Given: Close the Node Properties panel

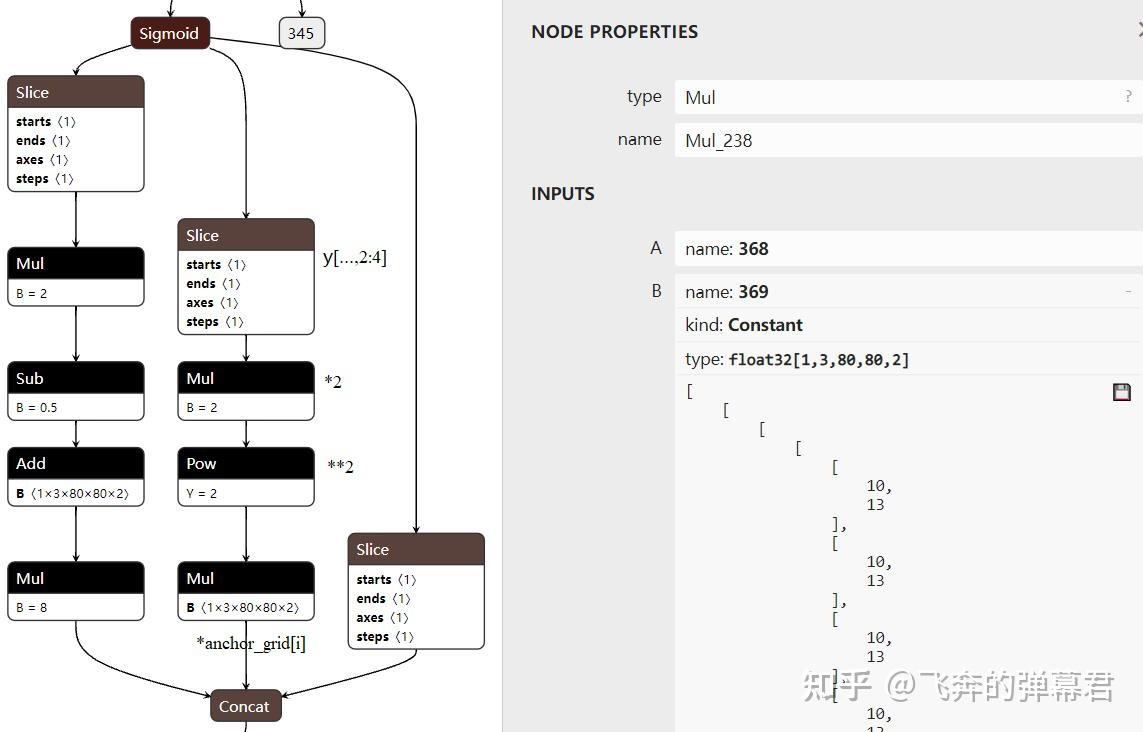Looking at the screenshot, I should tap(1139, 31).
